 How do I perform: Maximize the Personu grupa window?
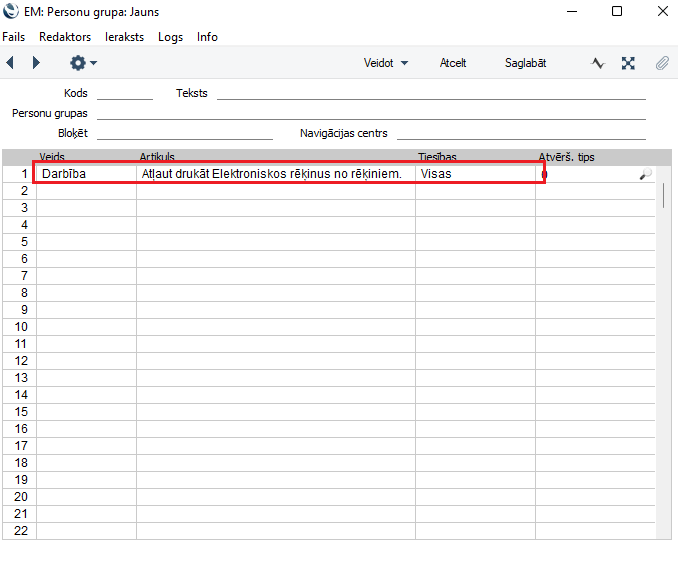point(616,12)
